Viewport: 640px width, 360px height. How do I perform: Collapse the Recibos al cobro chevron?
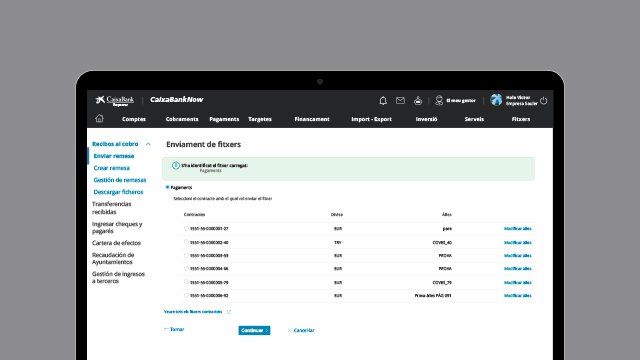pyautogui.click(x=148, y=144)
